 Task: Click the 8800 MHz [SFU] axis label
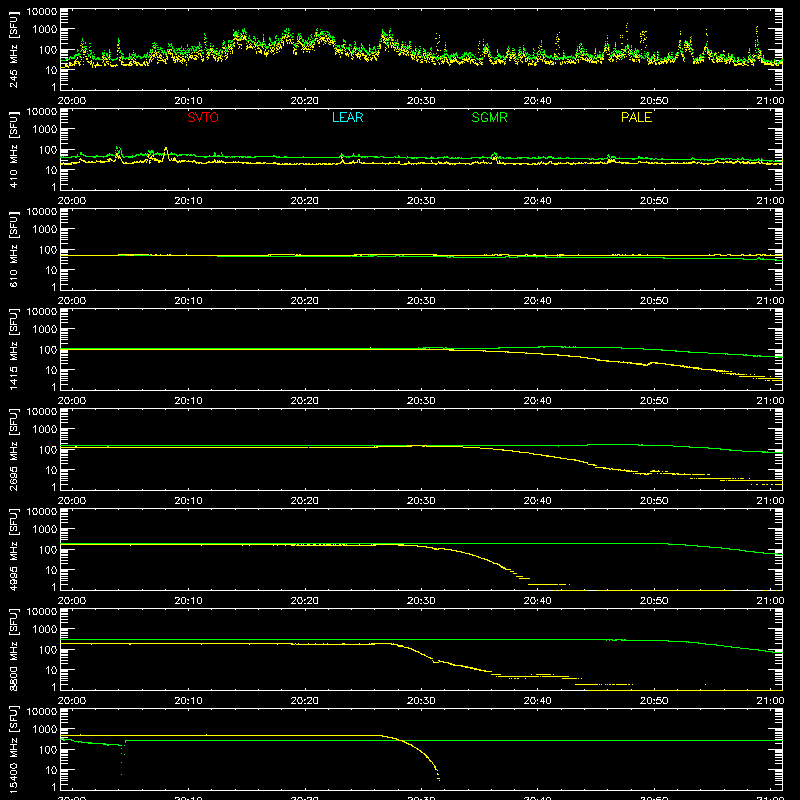14,651
